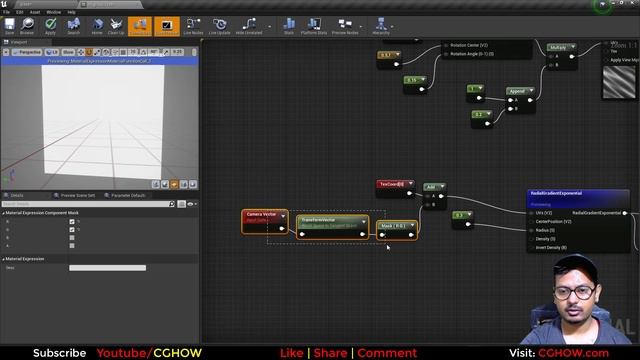This screenshot has height=360, width=640.
Task: Expand the Multiply node arrow
Action: click(x=573, y=47)
